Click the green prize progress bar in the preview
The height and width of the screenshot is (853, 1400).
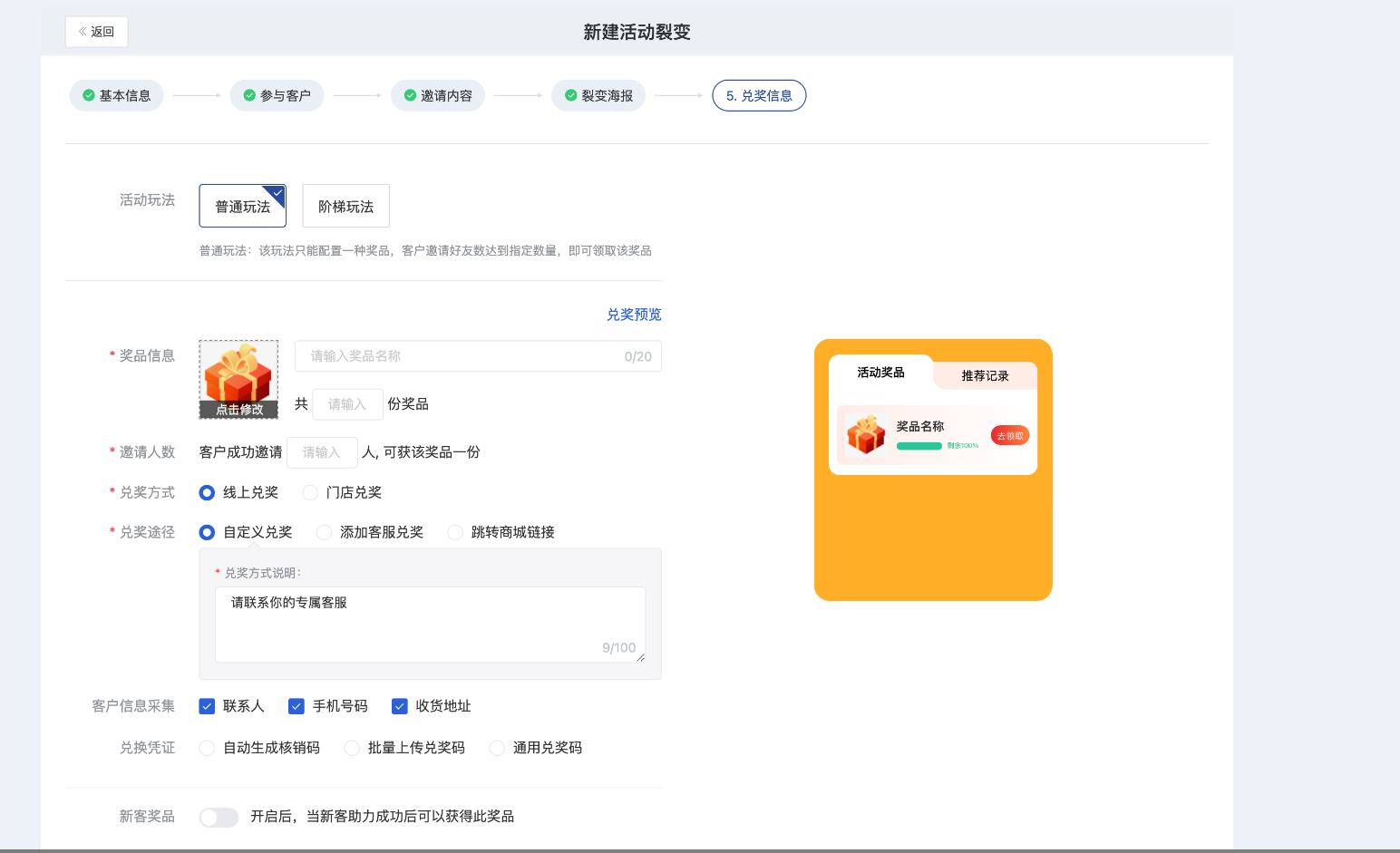(x=919, y=446)
